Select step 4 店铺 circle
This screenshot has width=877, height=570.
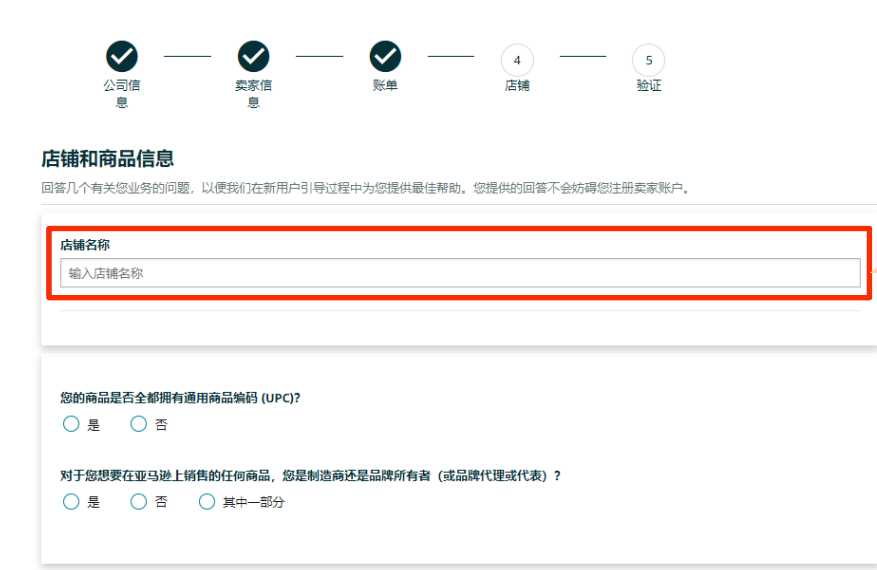(x=517, y=60)
